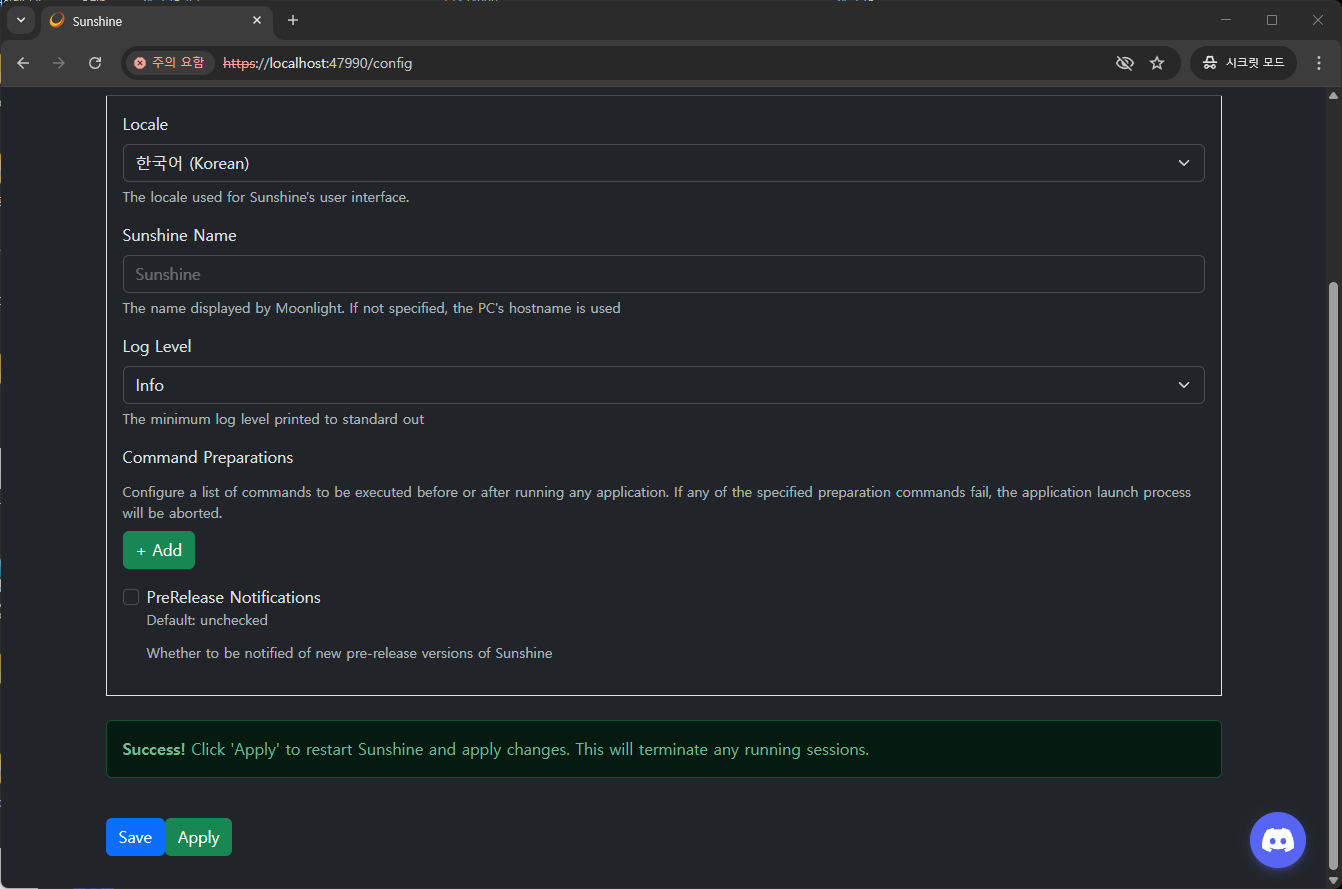Click the browser back arrow
This screenshot has width=1342, height=889.
click(23, 63)
